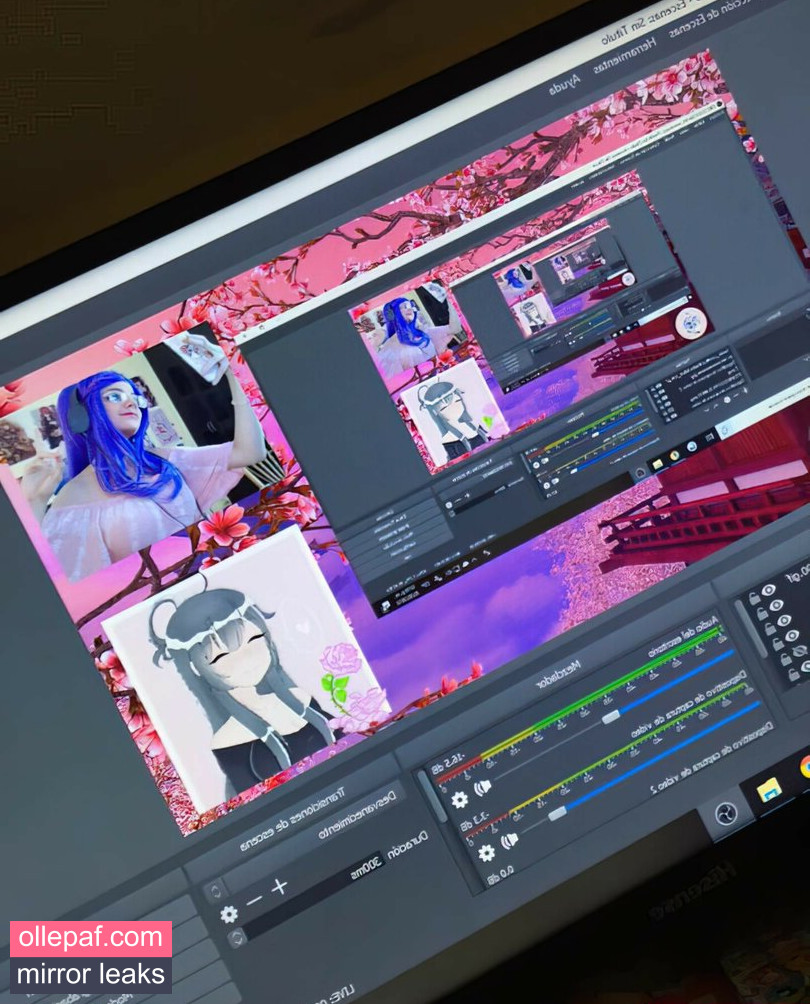
Task: Open File Explorer from the taskbar
Action: coord(769,790)
